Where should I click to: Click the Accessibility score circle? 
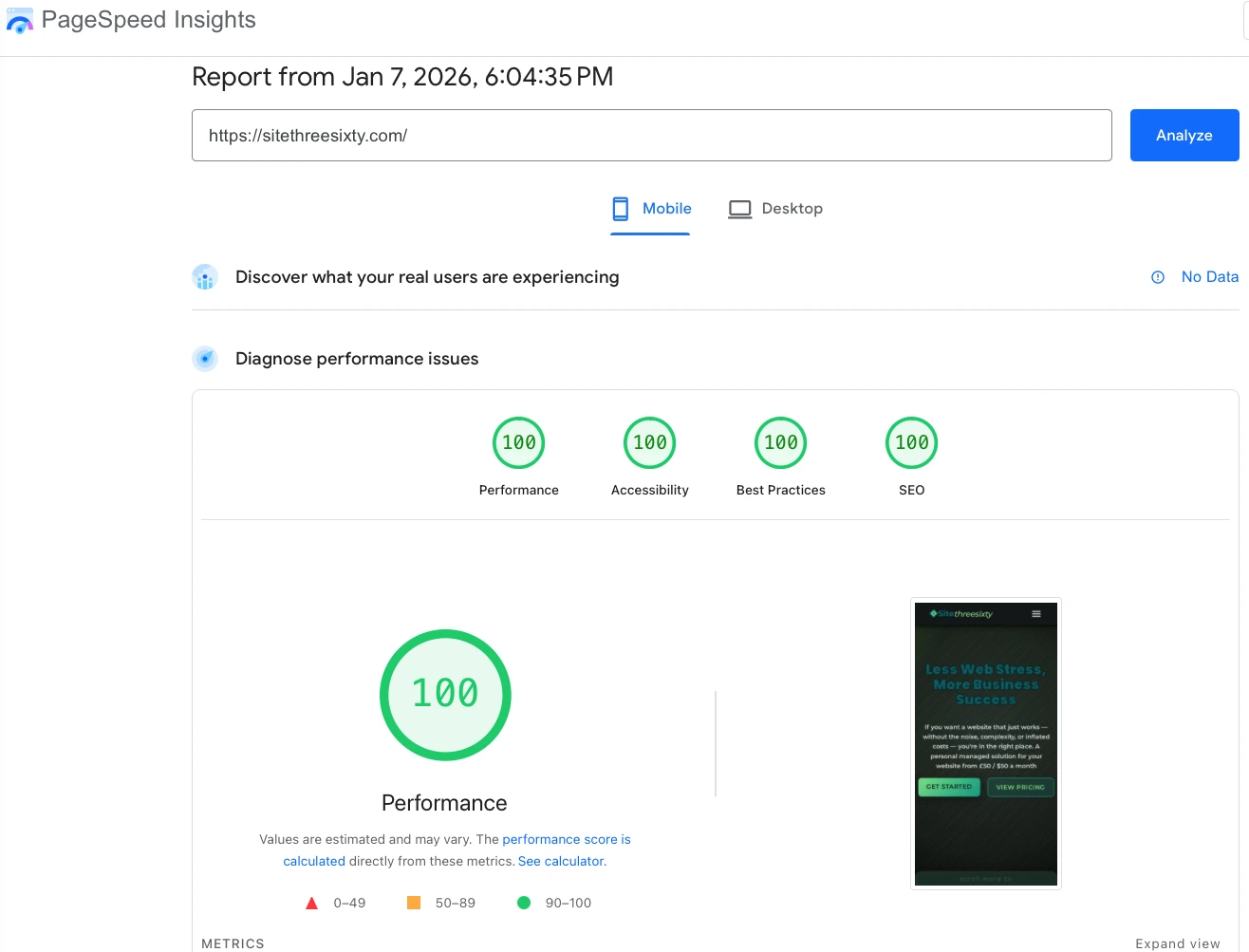tap(649, 442)
